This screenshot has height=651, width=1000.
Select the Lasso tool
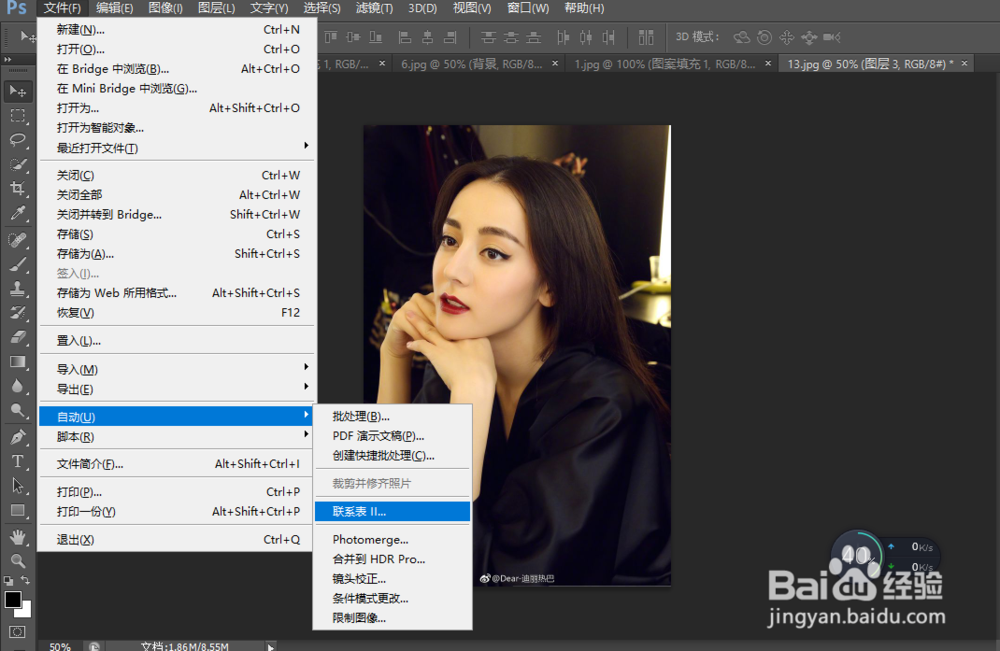tap(18, 140)
